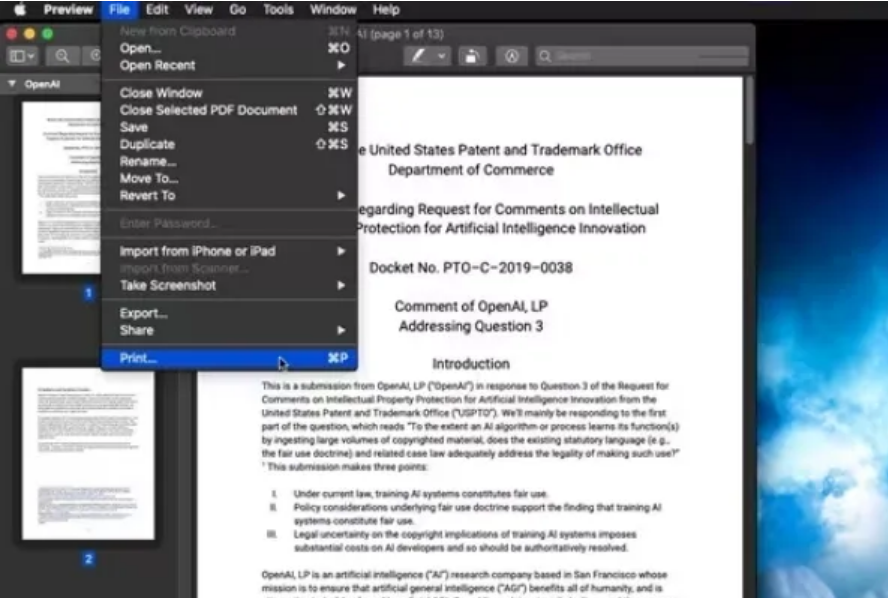Open the Help menu
The width and height of the screenshot is (888, 598).
(x=386, y=10)
